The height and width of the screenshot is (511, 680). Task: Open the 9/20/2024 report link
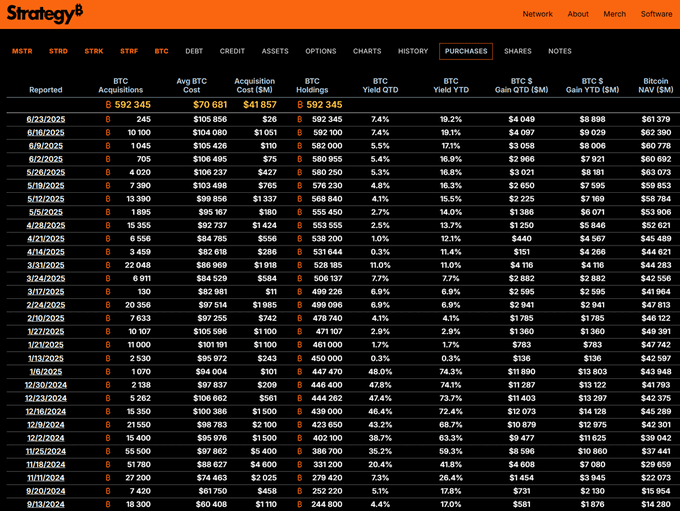46,491
